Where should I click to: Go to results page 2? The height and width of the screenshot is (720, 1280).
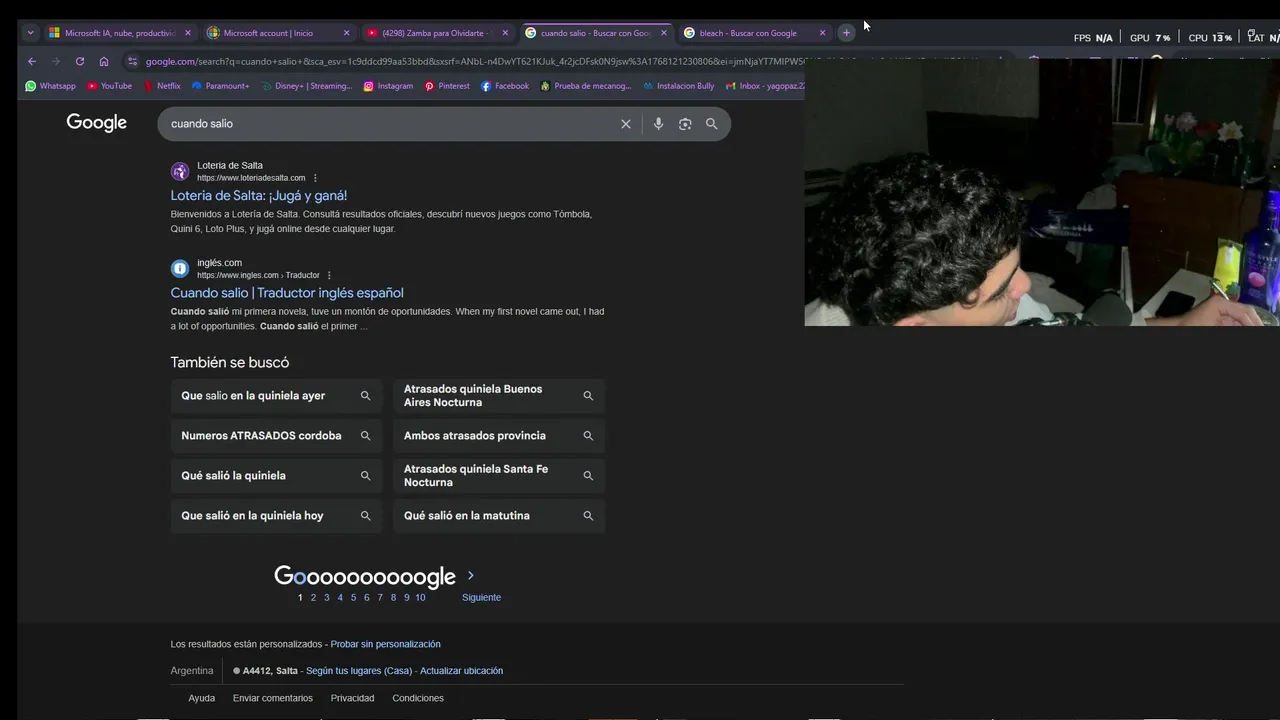point(313,597)
